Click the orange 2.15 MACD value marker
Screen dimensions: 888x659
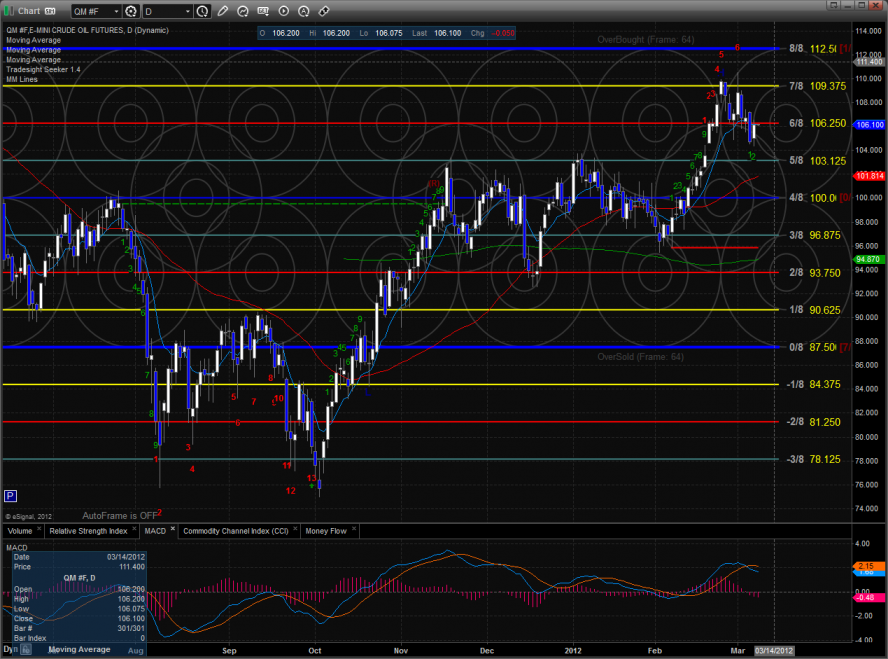click(866, 566)
